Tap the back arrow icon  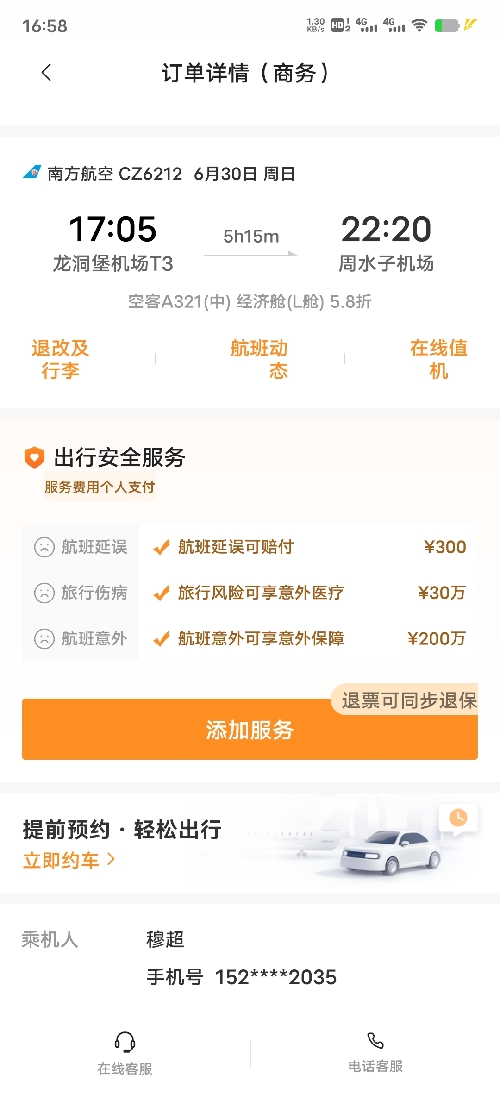(x=47, y=72)
